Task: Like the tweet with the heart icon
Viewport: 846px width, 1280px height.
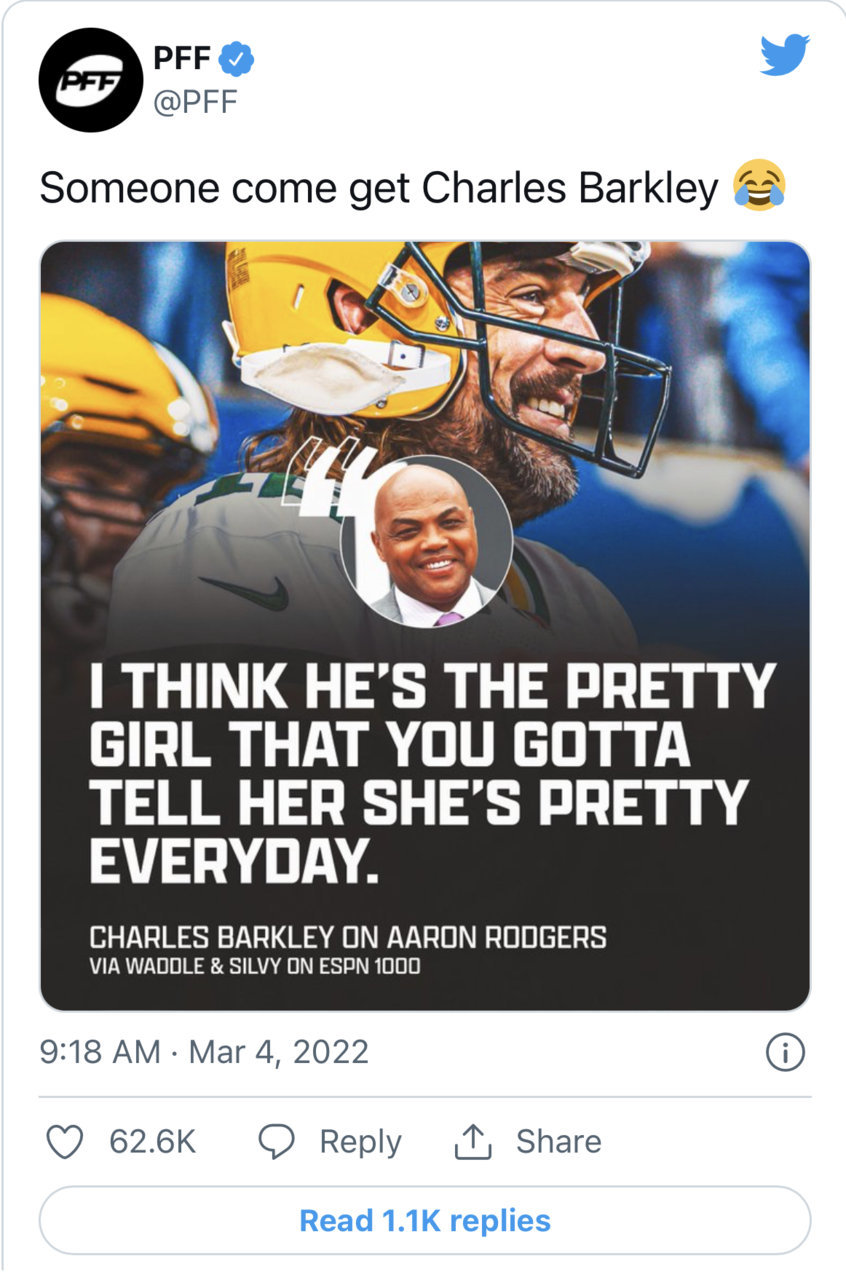Action: (65, 1141)
